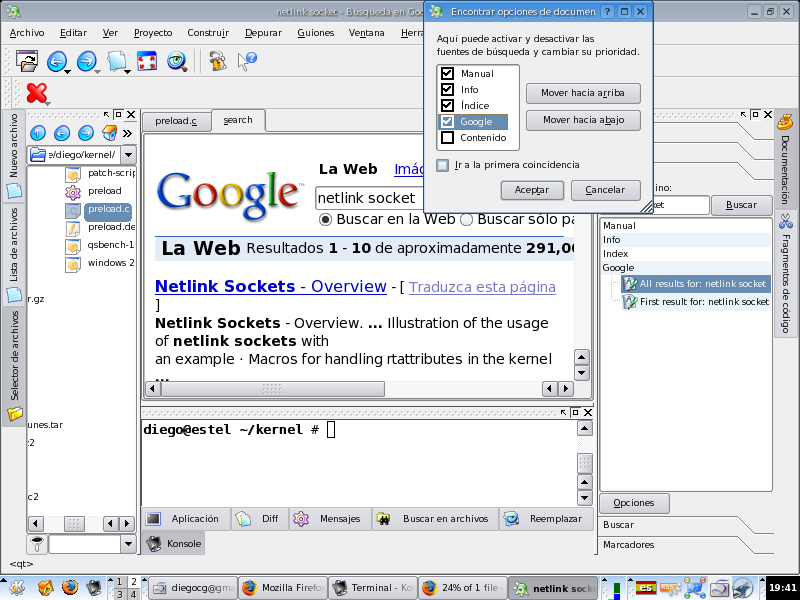Click the What's This help pointer icon
Image resolution: width=800 pixels, height=600 pixels.
click(247, 62)
